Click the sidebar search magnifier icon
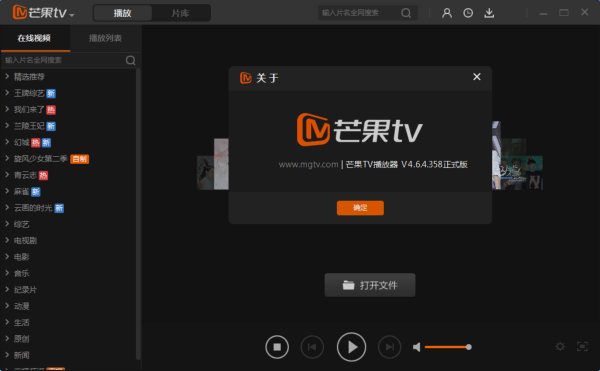The image size is (600, 371). [130, 60]
